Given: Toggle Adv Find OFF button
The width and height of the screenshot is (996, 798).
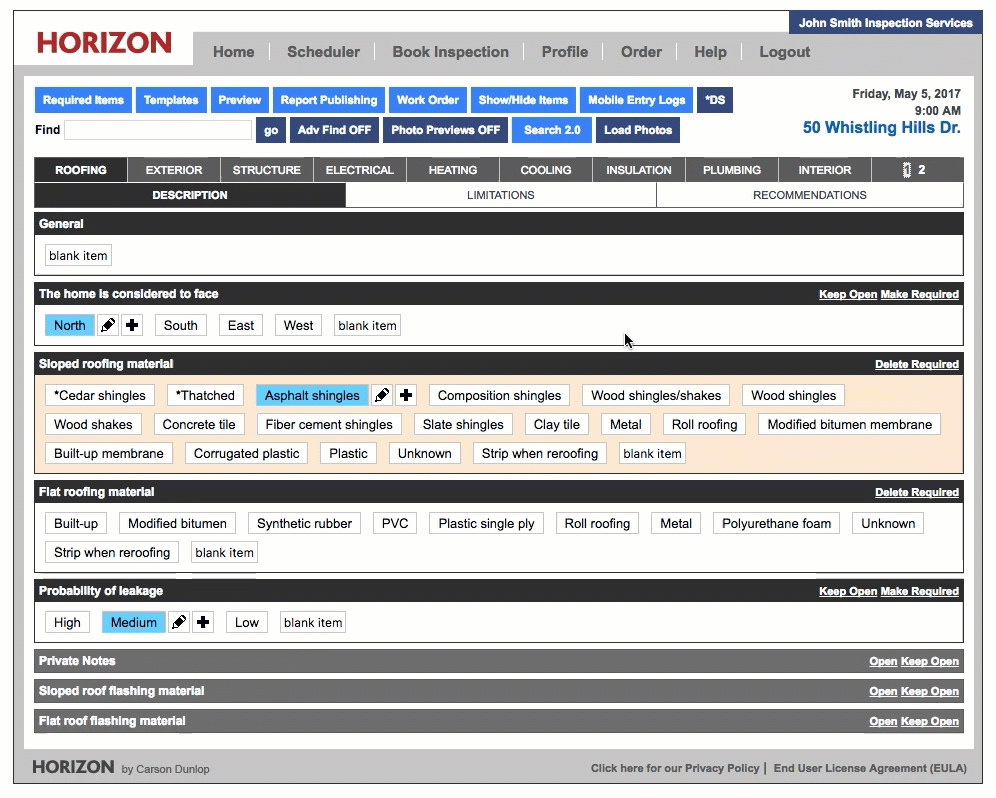Looking at the screenshot, I should [334, 130].
